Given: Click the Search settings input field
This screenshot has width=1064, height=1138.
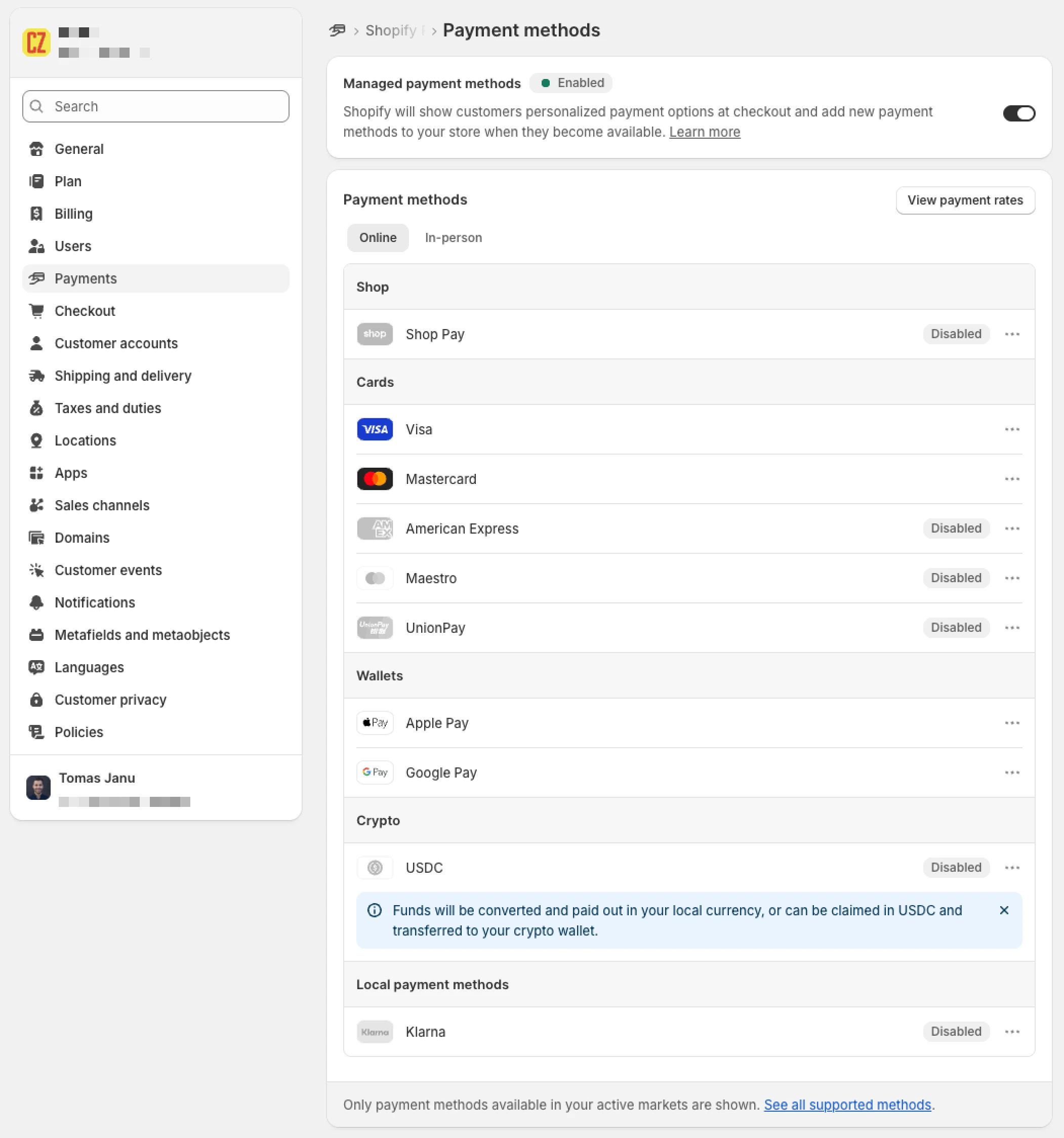Looking at the screenshot, I should pos(156,106).
